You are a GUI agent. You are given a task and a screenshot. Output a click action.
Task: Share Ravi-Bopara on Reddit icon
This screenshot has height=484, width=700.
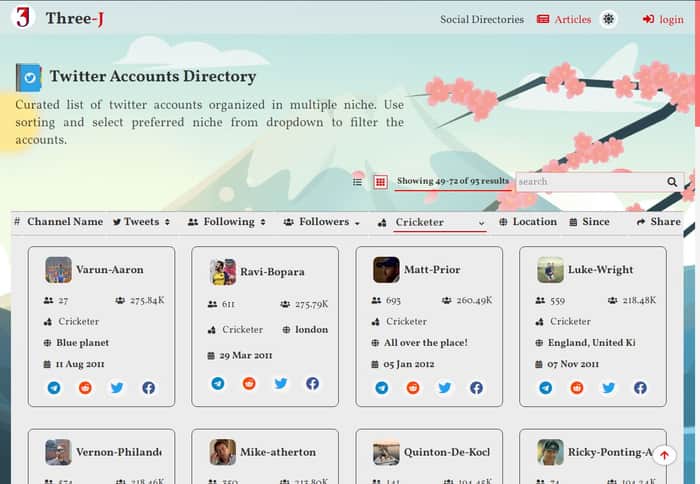point(249,383)
